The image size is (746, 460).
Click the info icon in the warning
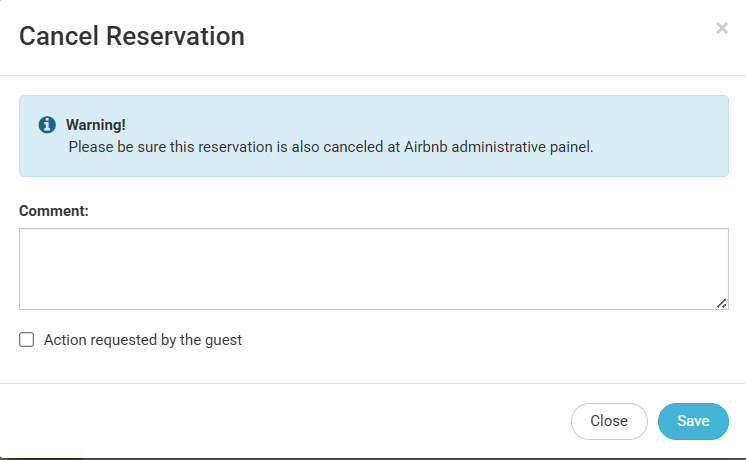[46, 125]
